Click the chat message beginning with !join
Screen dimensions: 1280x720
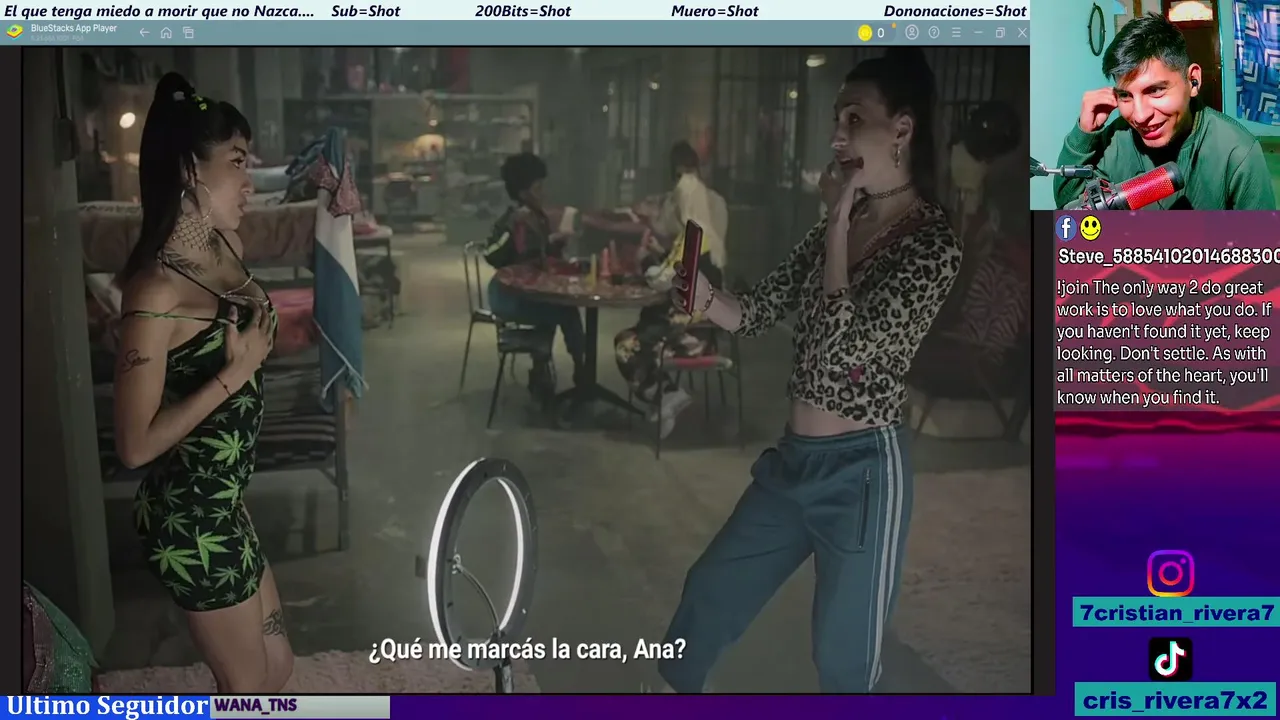click(x=1164, y=343)
